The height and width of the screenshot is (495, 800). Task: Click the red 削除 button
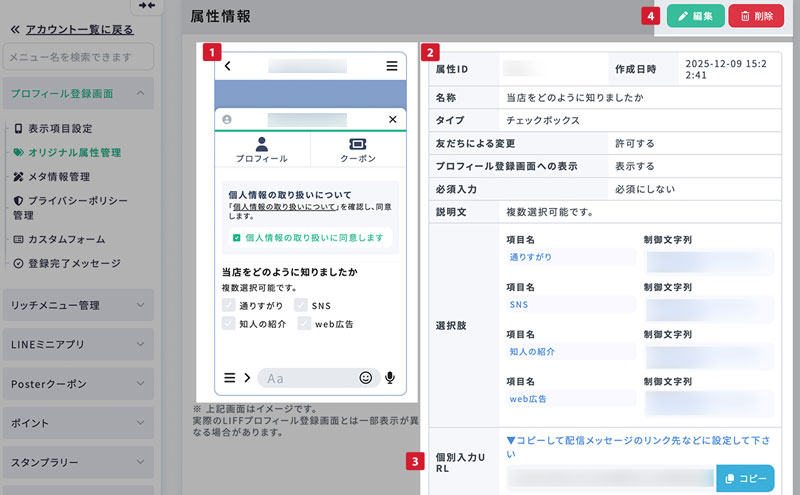click(756, 17)
